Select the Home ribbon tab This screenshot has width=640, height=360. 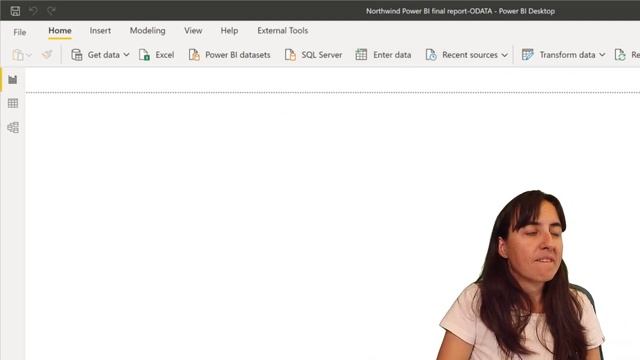pos(60,31)
